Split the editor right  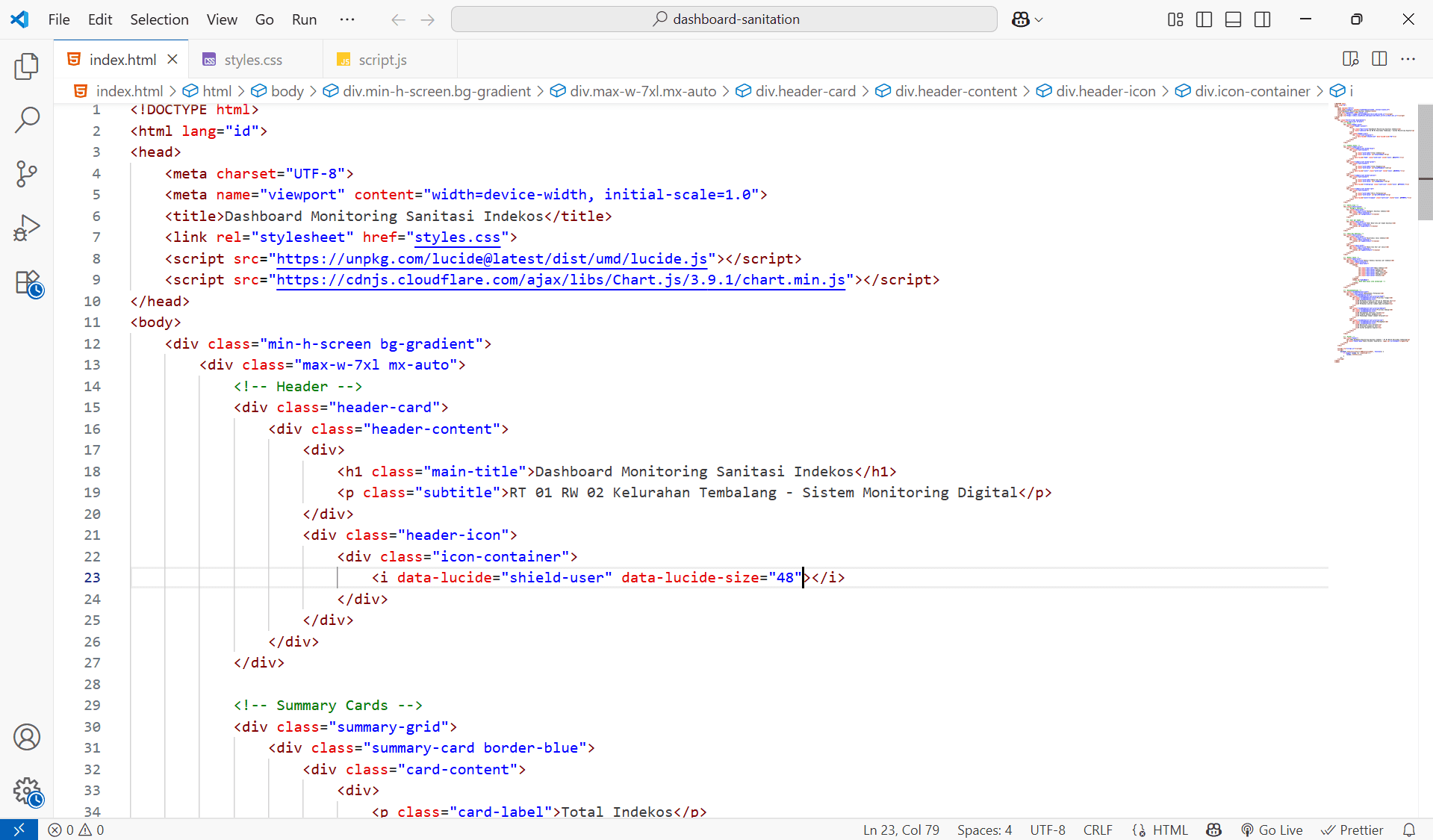1379,59
